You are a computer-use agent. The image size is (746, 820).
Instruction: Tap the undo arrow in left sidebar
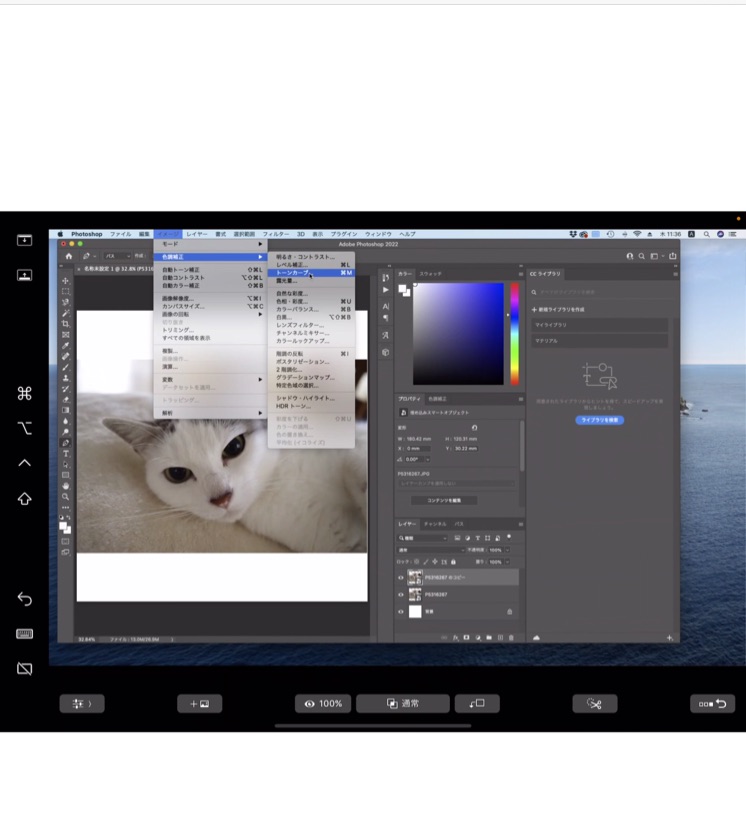[x=25, y=599]
